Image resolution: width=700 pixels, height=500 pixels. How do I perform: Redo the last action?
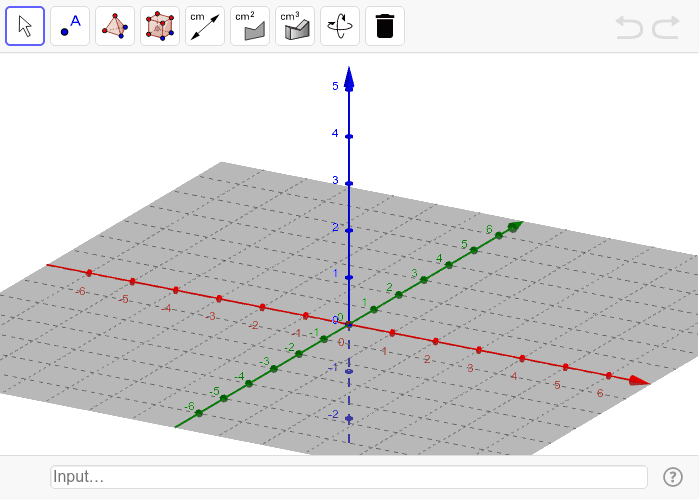click(666, 27)
